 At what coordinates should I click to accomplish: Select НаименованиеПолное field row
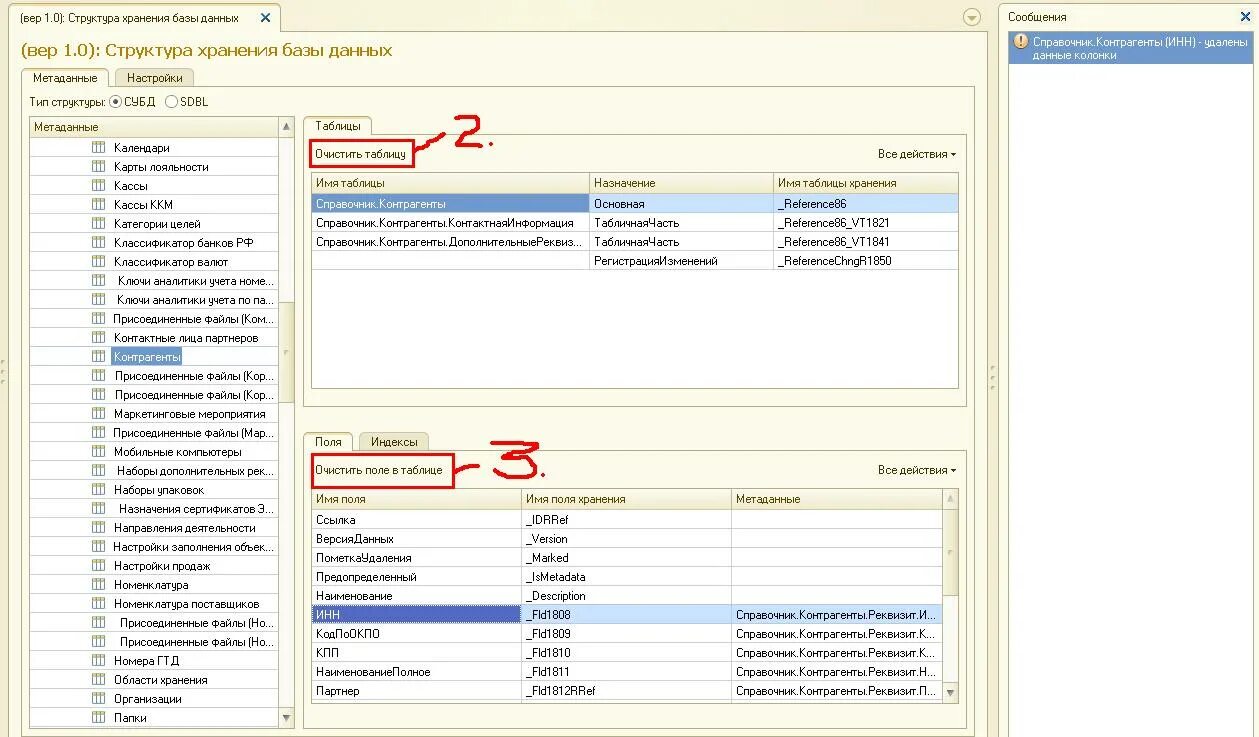pos(627,671)
